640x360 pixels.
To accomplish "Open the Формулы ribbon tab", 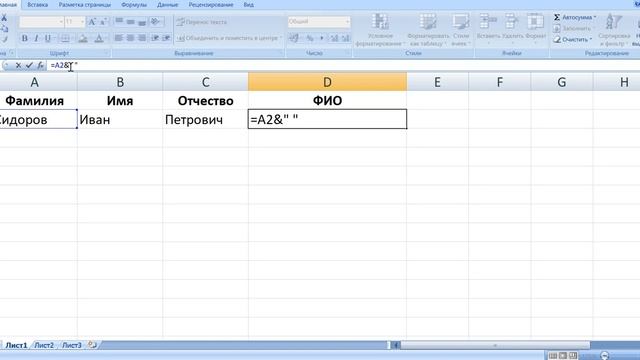I will (x=134, y=5).
